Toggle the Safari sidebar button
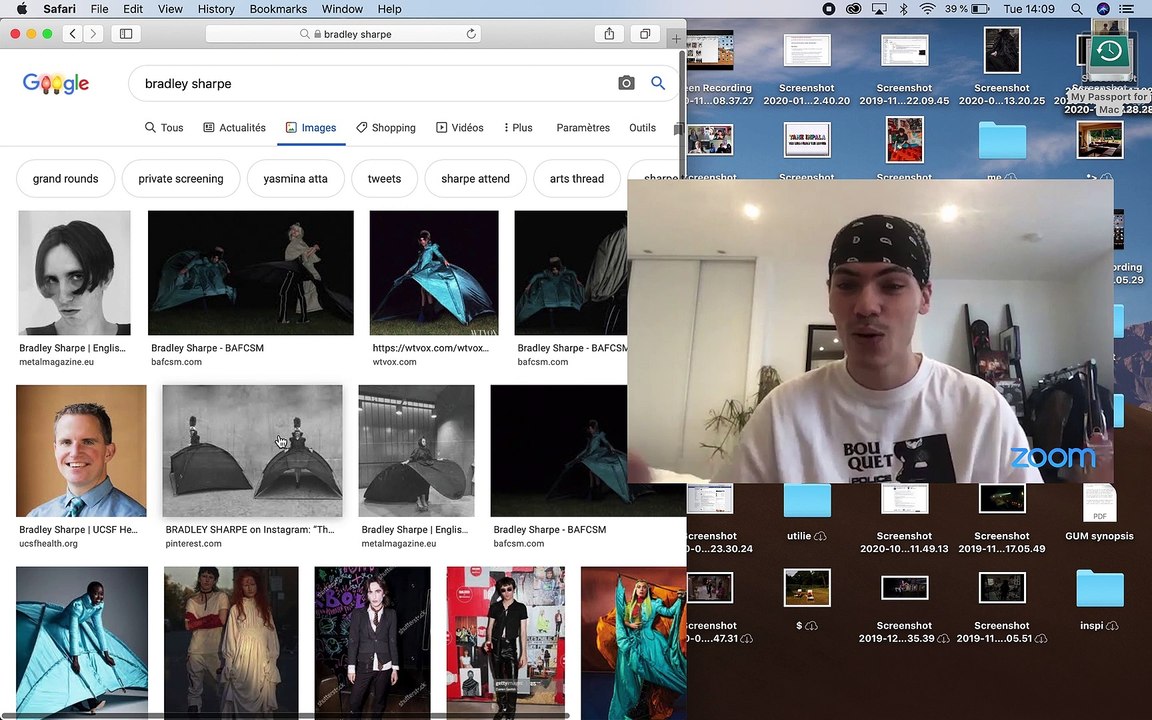 (126, 34)
